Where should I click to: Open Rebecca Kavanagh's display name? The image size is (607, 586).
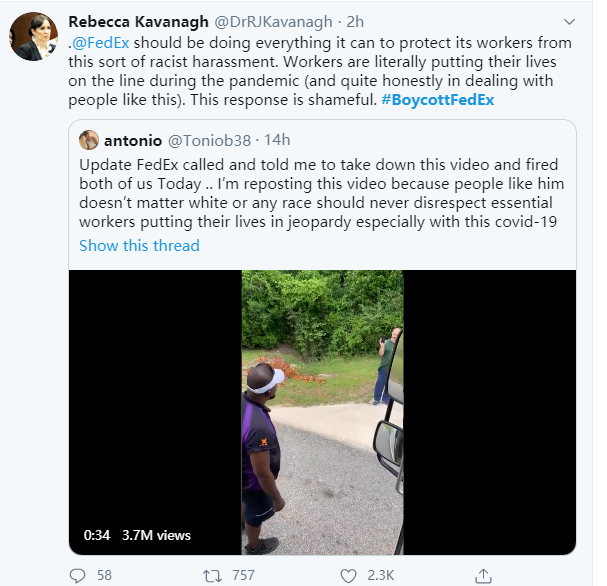tap(138, 21)
